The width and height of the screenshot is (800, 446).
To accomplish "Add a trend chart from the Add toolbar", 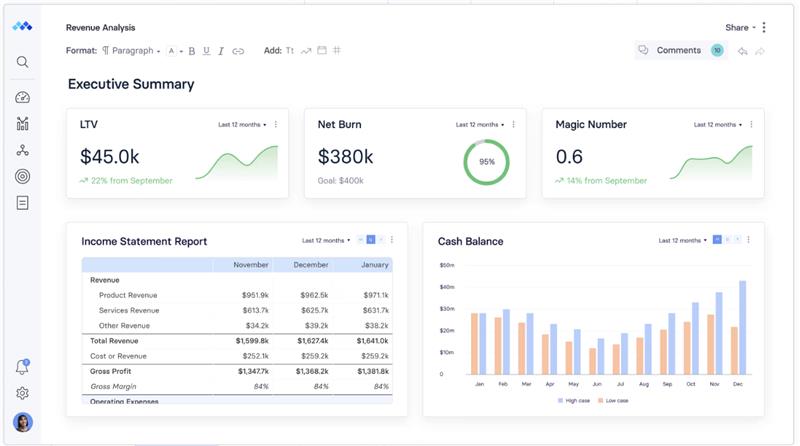I will point(306,51).
